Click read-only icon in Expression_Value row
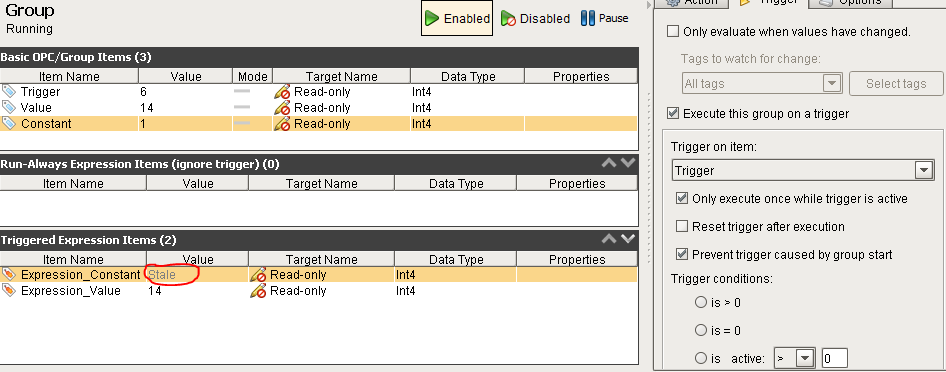The image size is (946, 372). tap(258, 291)
